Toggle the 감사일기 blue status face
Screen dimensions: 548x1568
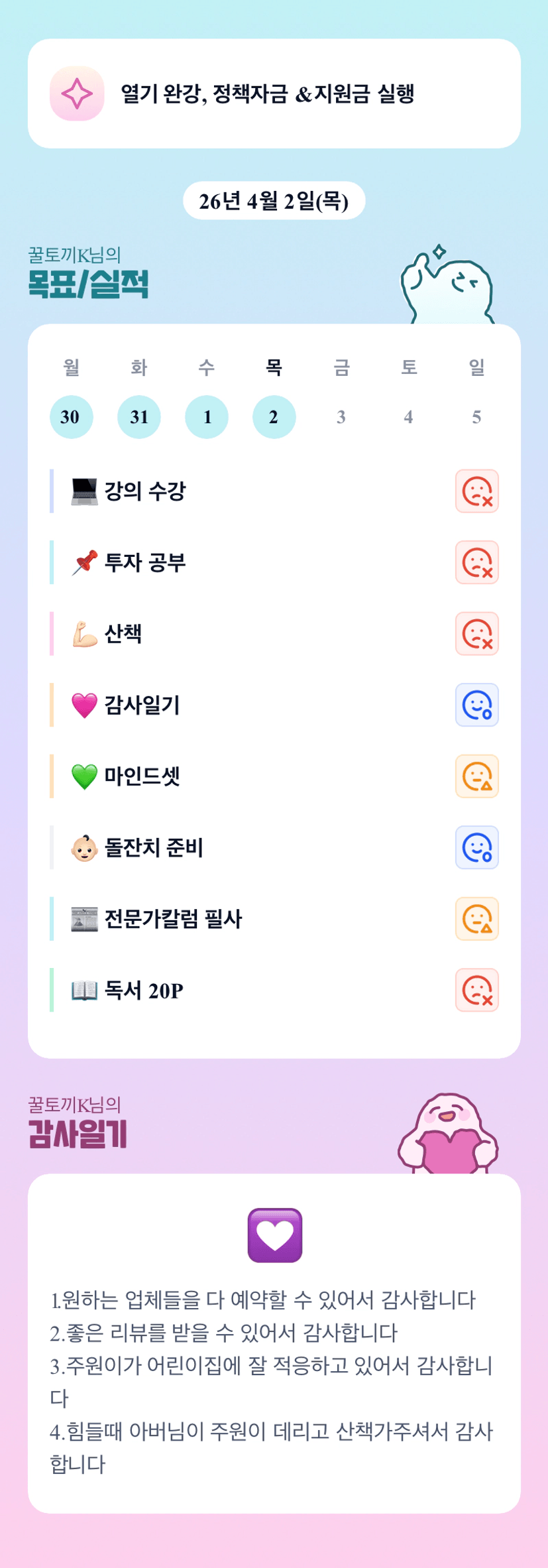pyautogui.click(x=476, y=705)
